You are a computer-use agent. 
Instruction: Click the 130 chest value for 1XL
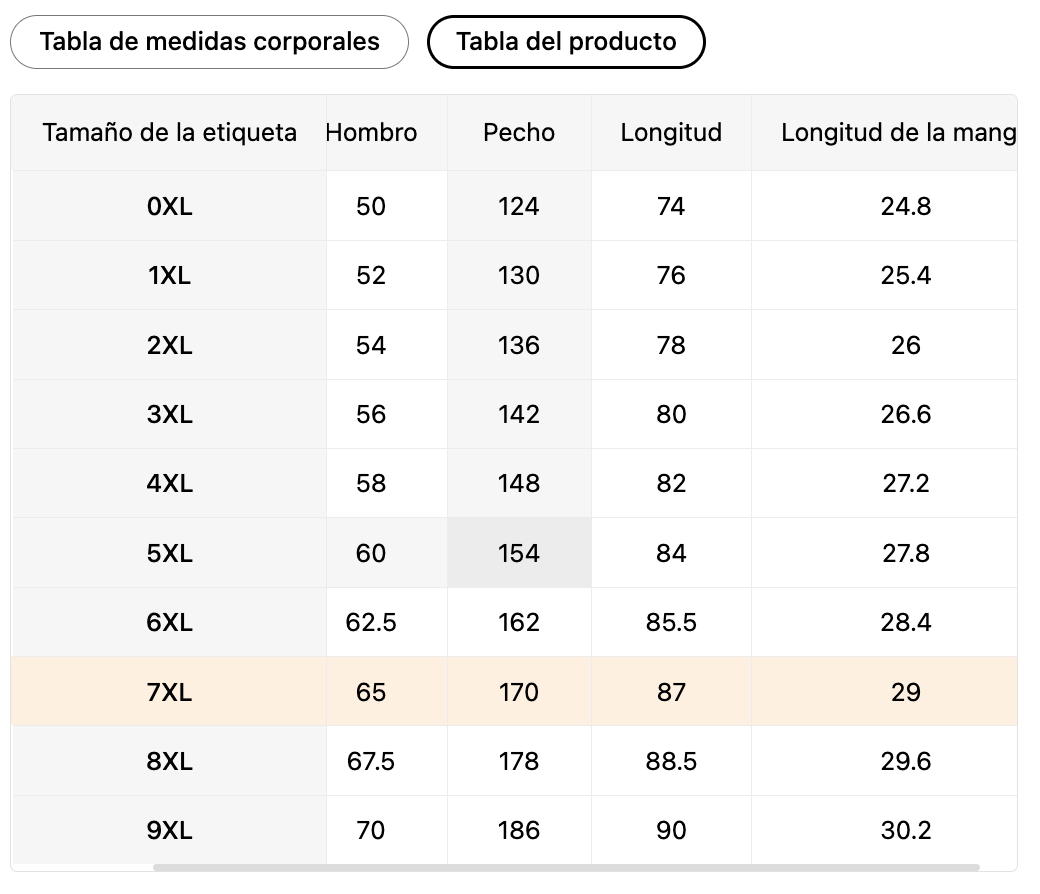click(518, 276)
